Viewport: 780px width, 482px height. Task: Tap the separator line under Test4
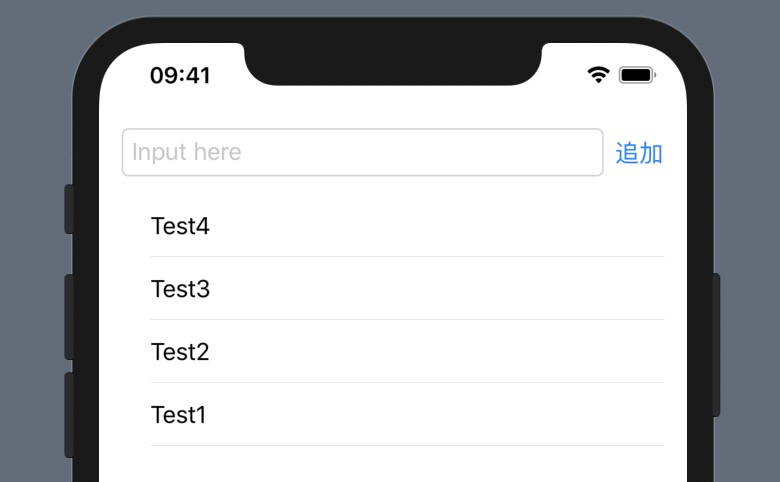click(407, 257)
